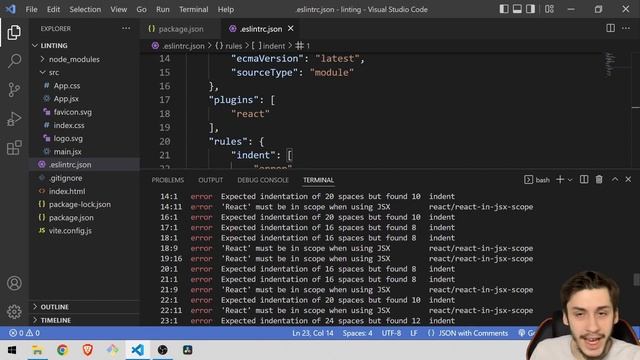The height and width of the screenshot is (360, 640).
Task: Open the Go menu
Action: click(141, 9)
